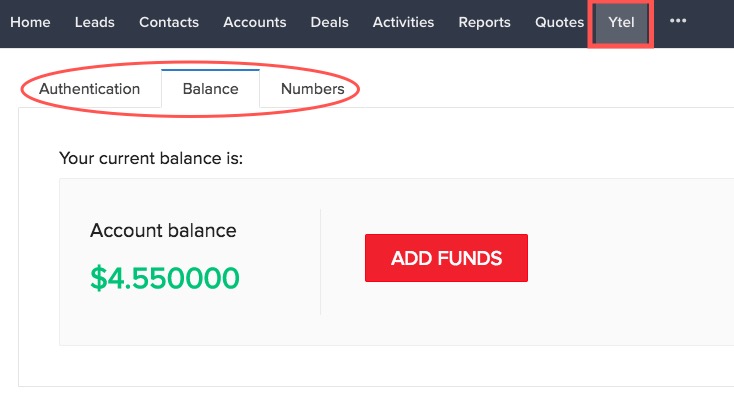Click the Account balance label
The height and width of the screenshot is (399, 734).
[163, 230]
